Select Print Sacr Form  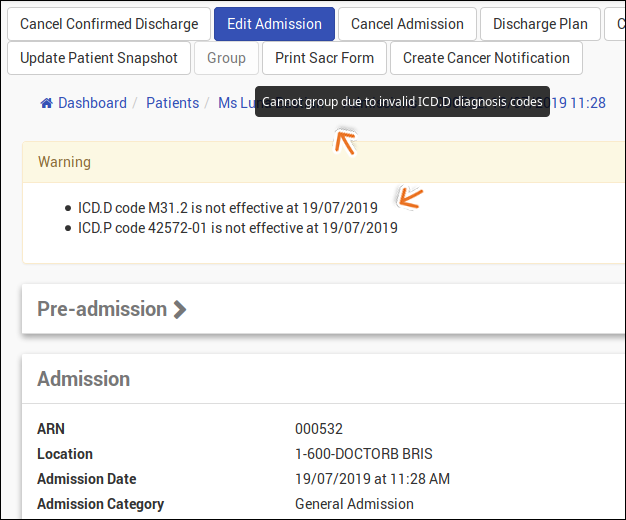324,58
